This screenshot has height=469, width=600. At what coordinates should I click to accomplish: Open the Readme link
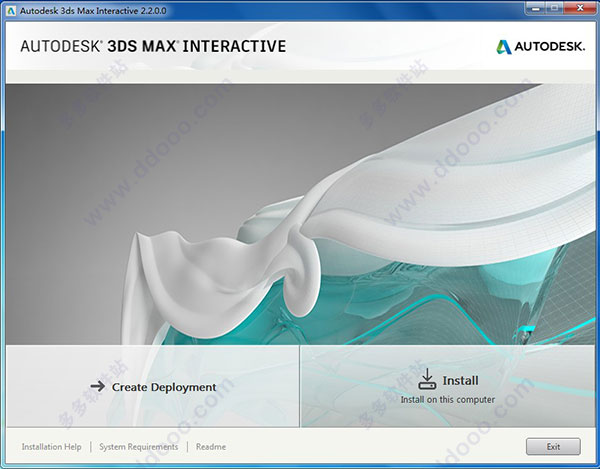point(211,446)
